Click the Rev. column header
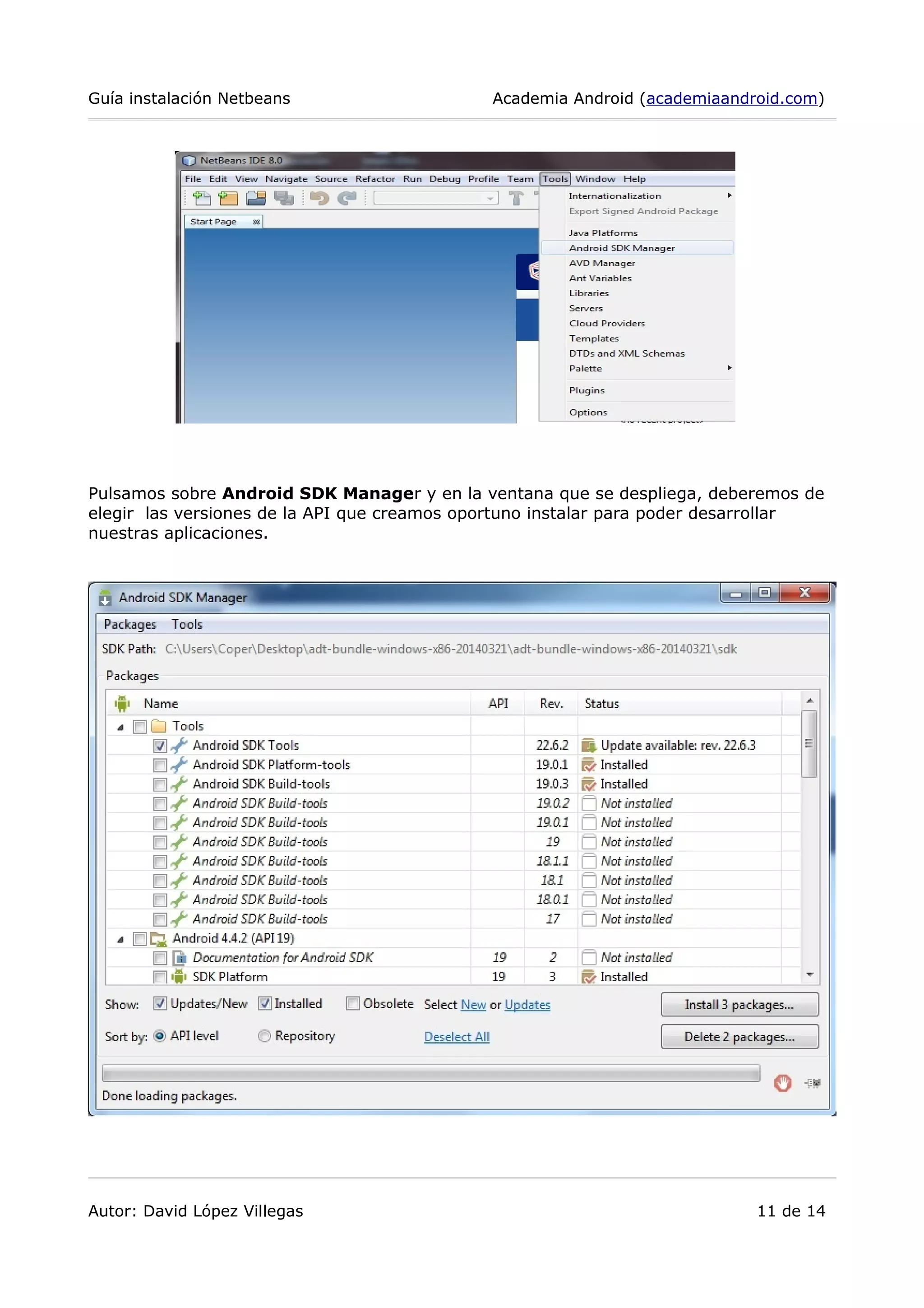924x1308 pixels. [x=551, y=704]
